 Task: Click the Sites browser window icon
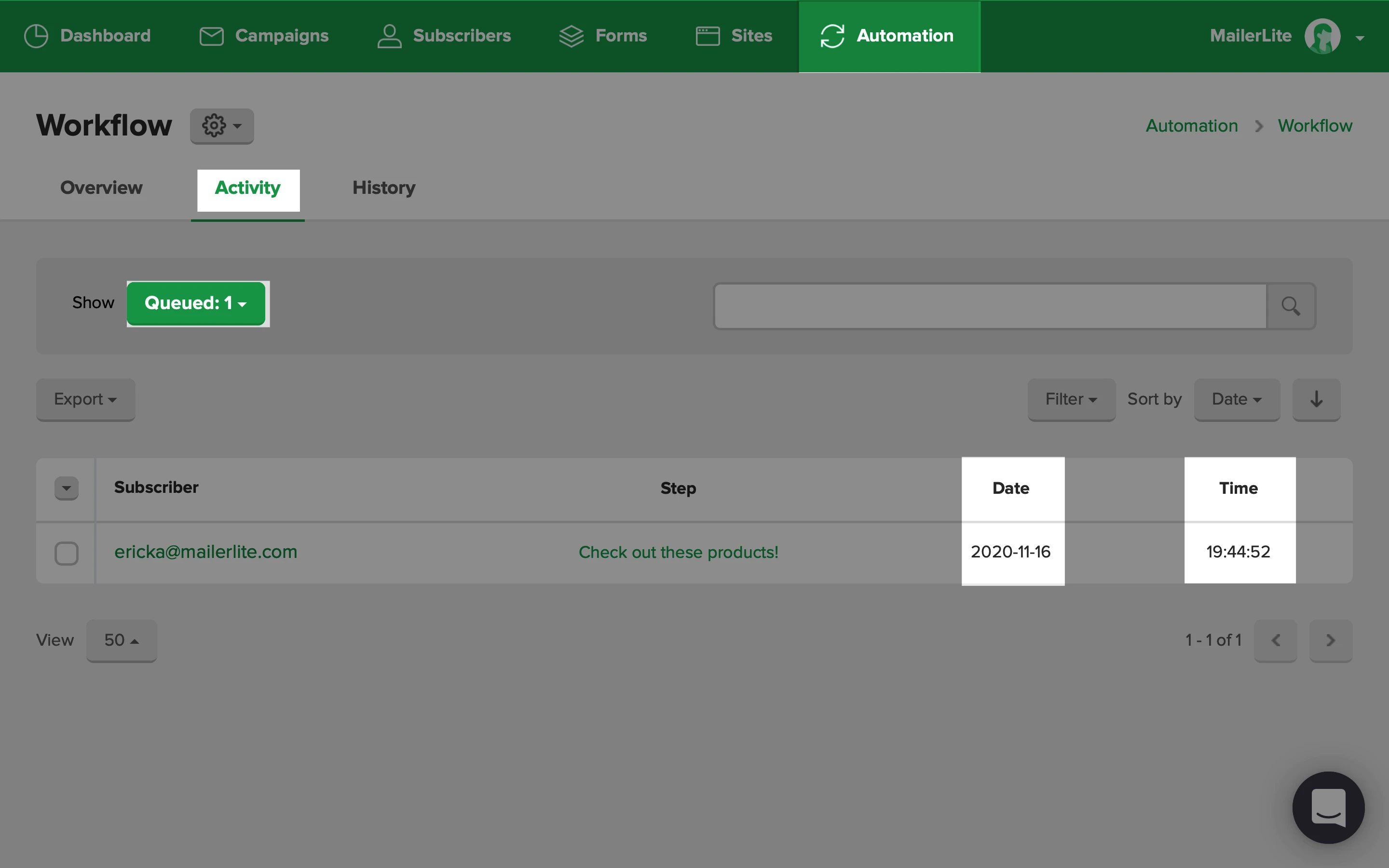coord(707,36)
